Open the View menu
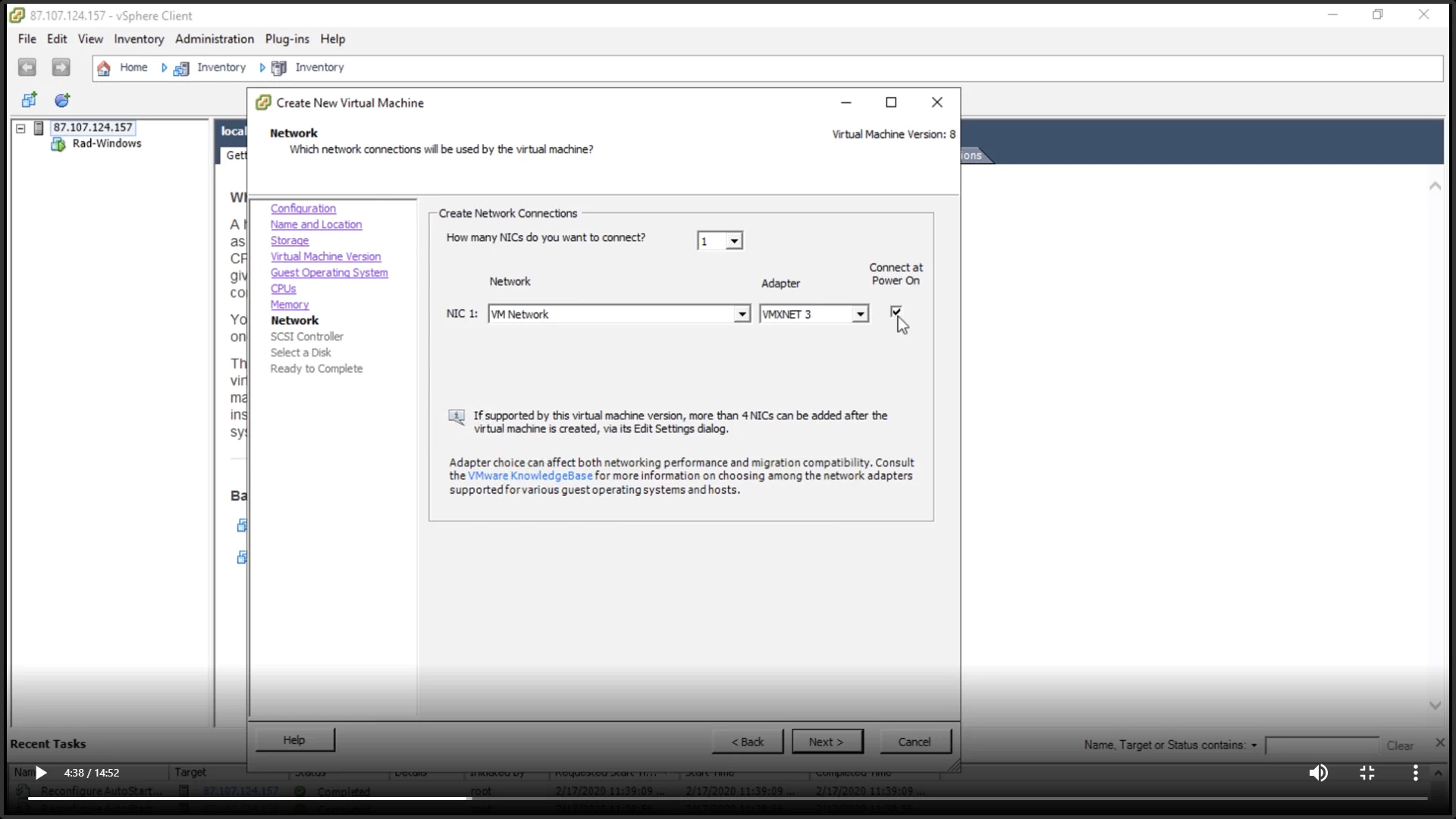This screenshot has height=819, width=1456. tap(90, 39)
